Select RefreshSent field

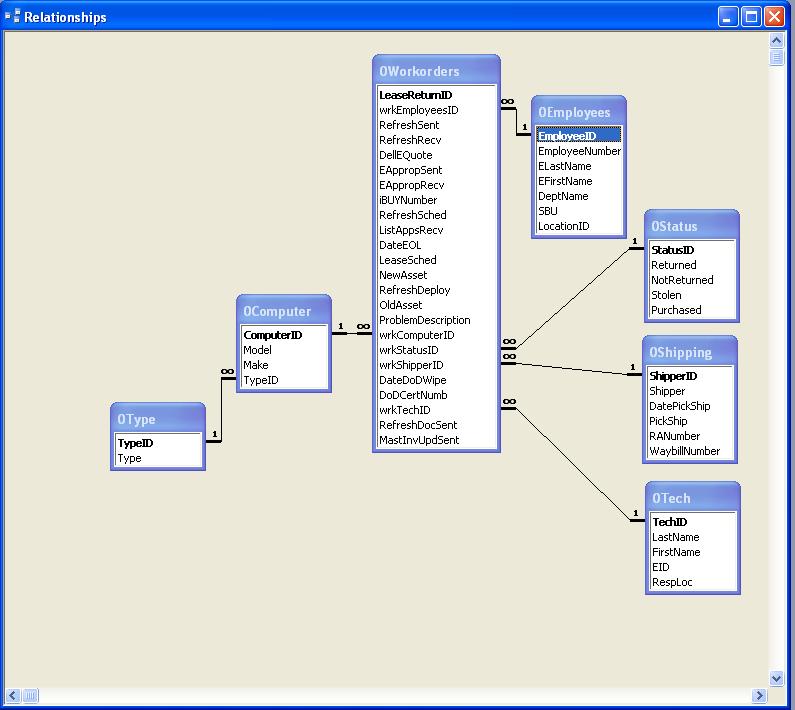click(x=436, y=125)
